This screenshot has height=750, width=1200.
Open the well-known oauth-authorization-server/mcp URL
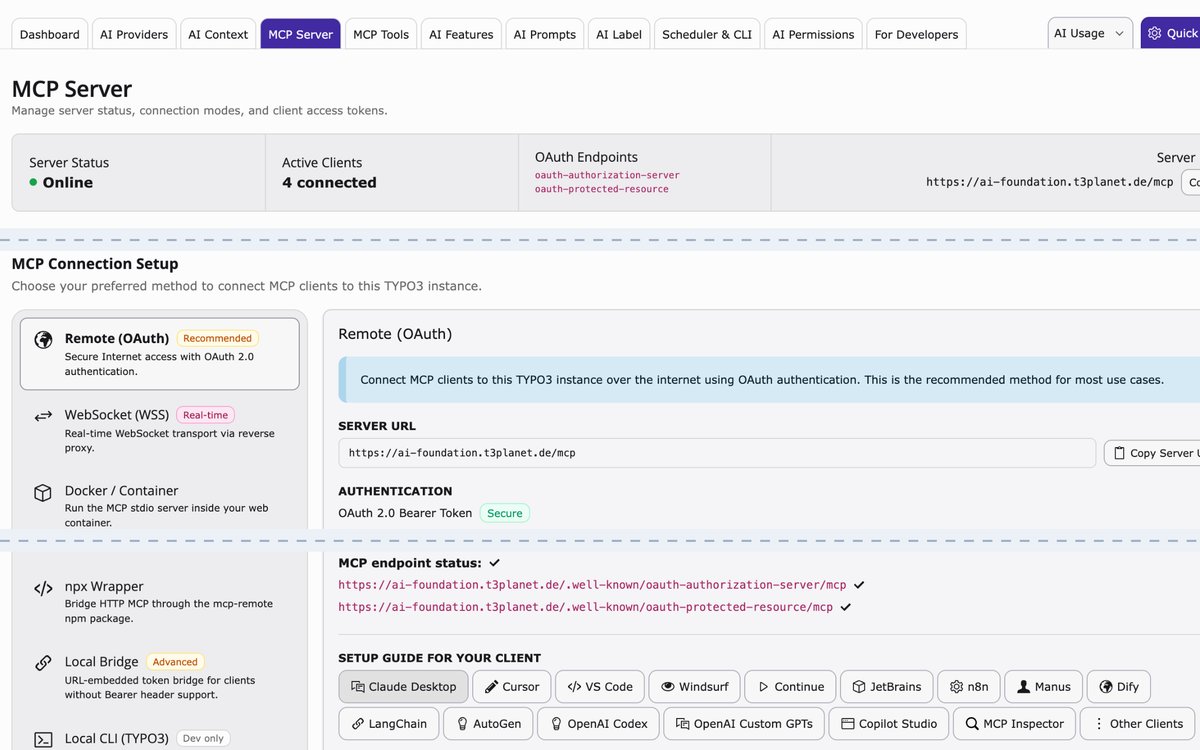(592, 585)
